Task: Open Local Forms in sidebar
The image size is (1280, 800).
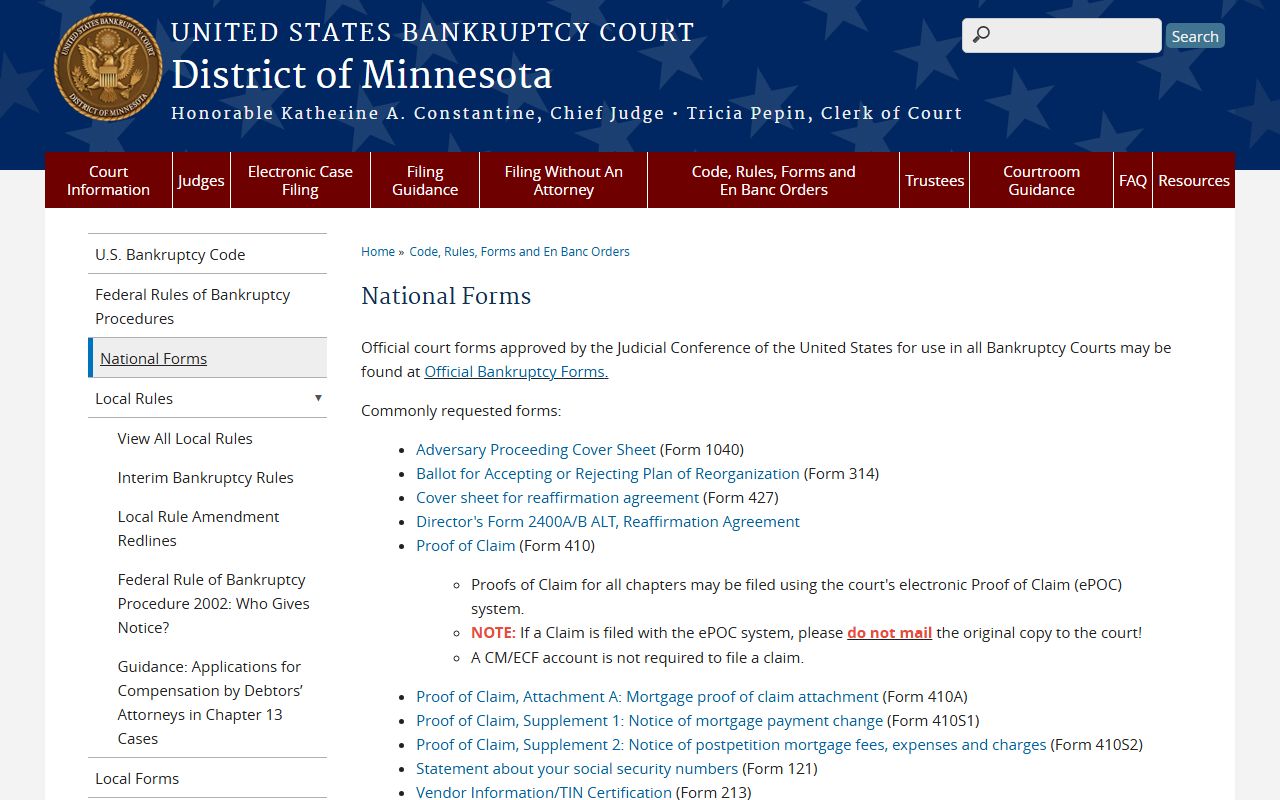Action: pyautogui.click(x=207, y=778)
